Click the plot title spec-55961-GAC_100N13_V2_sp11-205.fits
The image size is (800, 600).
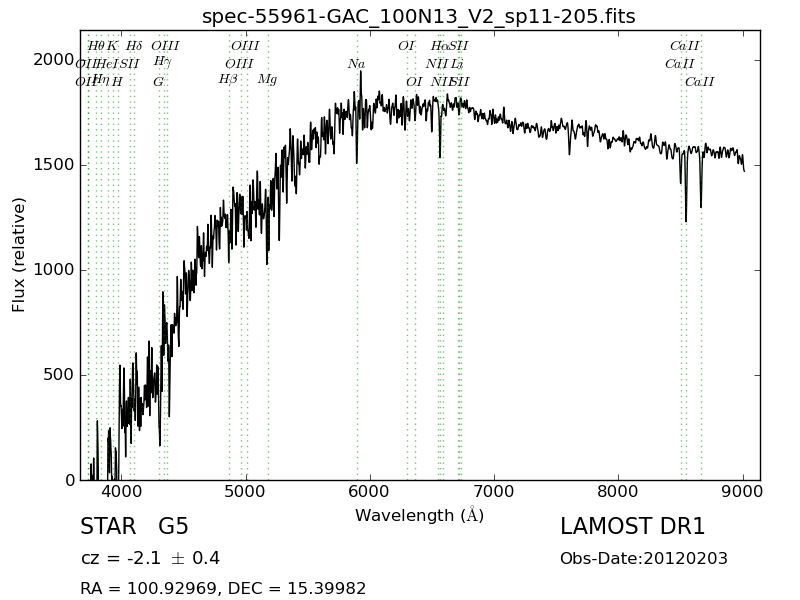418,16
